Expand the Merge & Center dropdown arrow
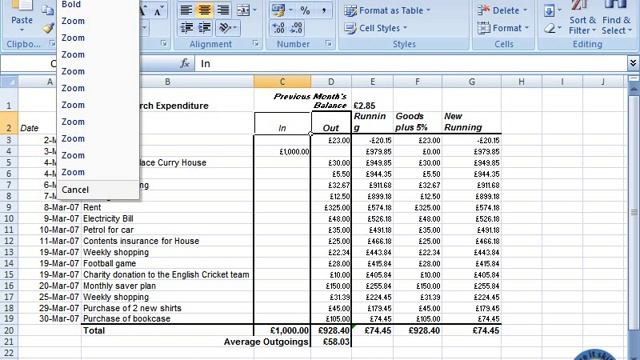 coord(255,10)
